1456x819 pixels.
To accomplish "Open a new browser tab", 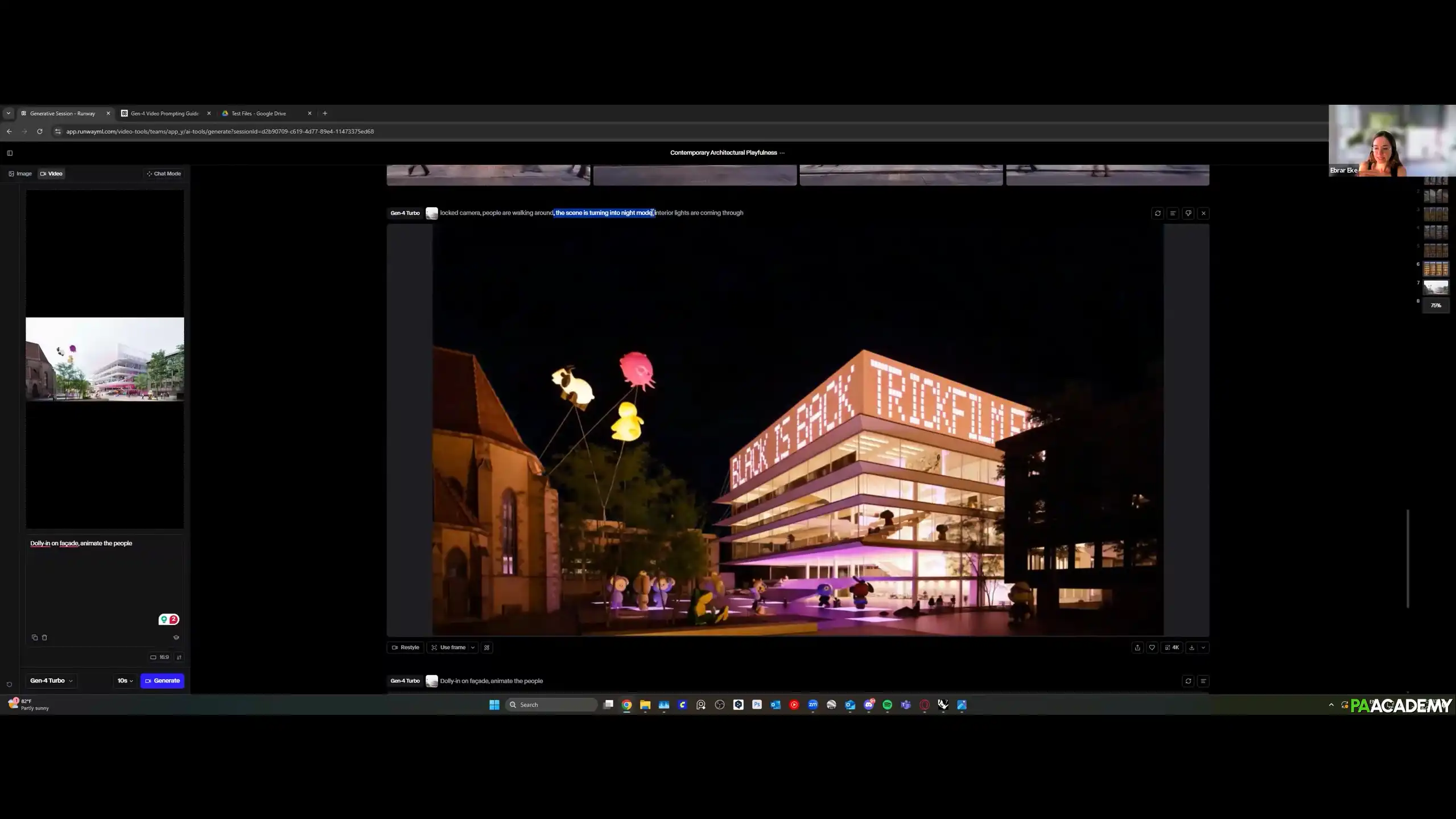I will pos(325,113).
